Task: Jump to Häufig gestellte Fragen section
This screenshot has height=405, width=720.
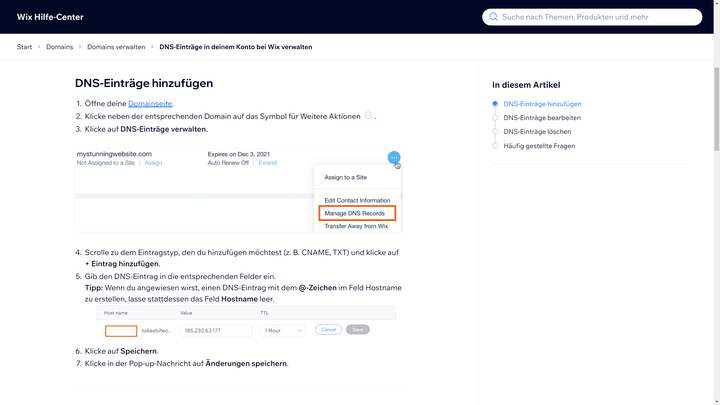Action: (539, 146)
